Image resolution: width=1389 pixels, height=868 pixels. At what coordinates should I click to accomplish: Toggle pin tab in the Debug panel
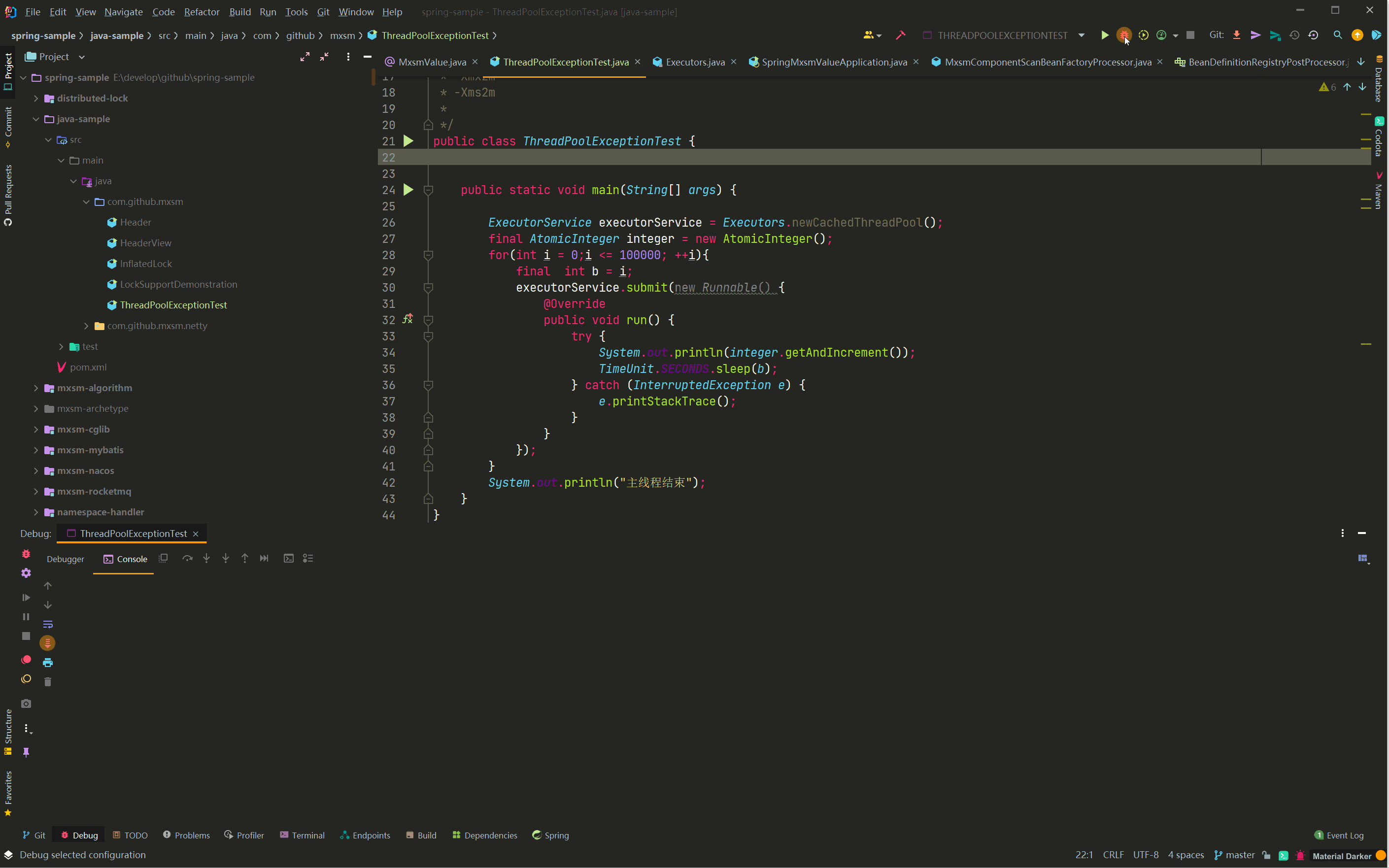coord(27,752)
